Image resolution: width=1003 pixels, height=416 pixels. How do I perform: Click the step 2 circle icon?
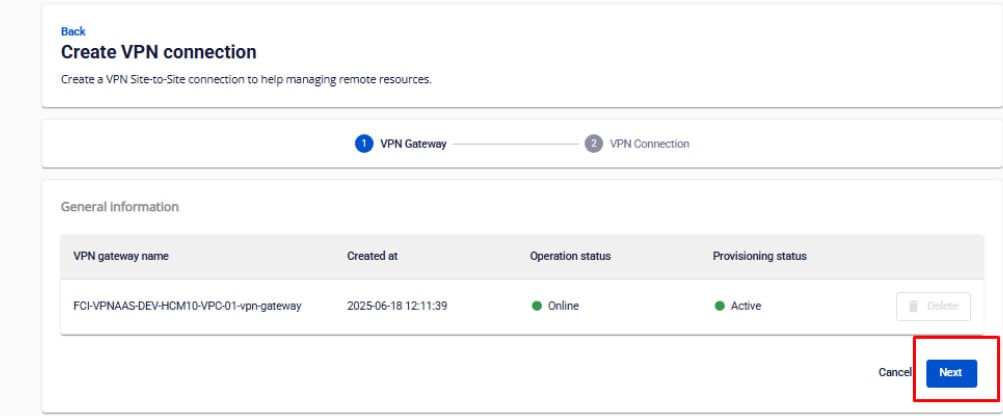coord(594,143)
